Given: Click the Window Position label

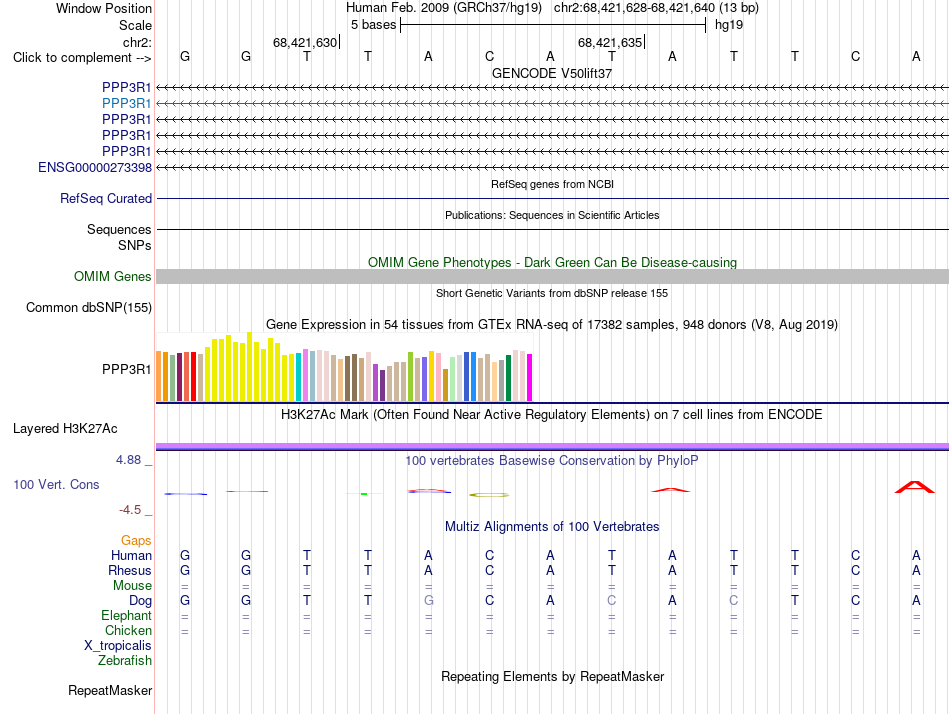Looking at the screenshot, I should (x=104, y=8).
